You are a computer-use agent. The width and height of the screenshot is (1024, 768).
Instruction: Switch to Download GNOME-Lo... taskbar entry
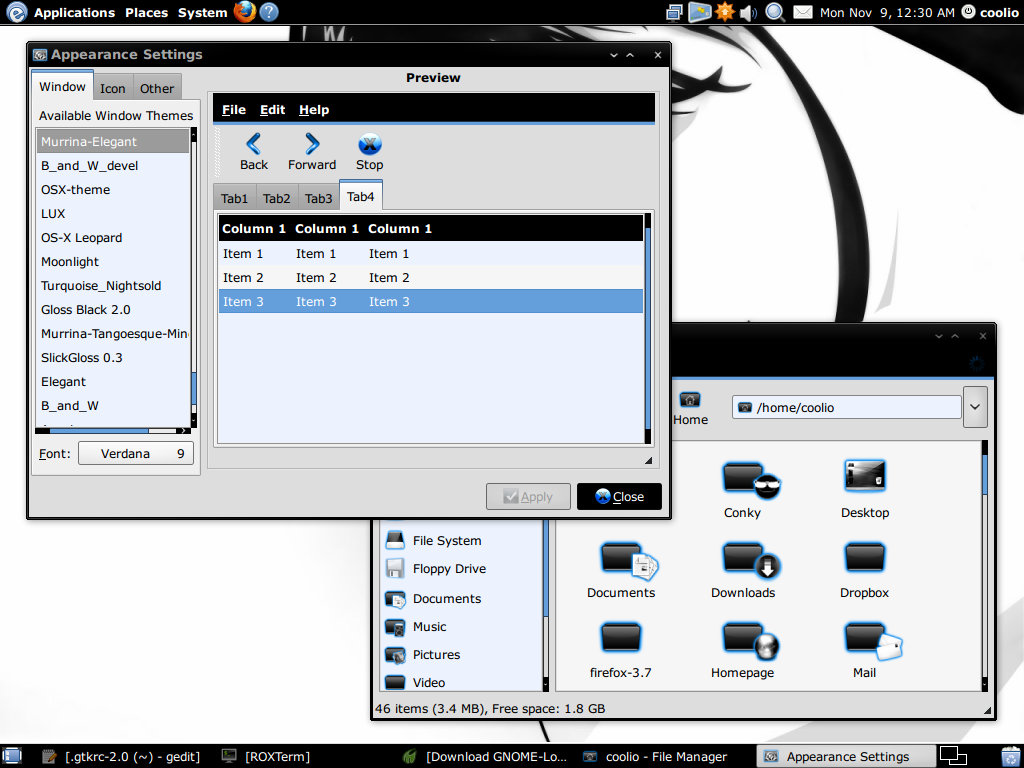click(485, 756)
